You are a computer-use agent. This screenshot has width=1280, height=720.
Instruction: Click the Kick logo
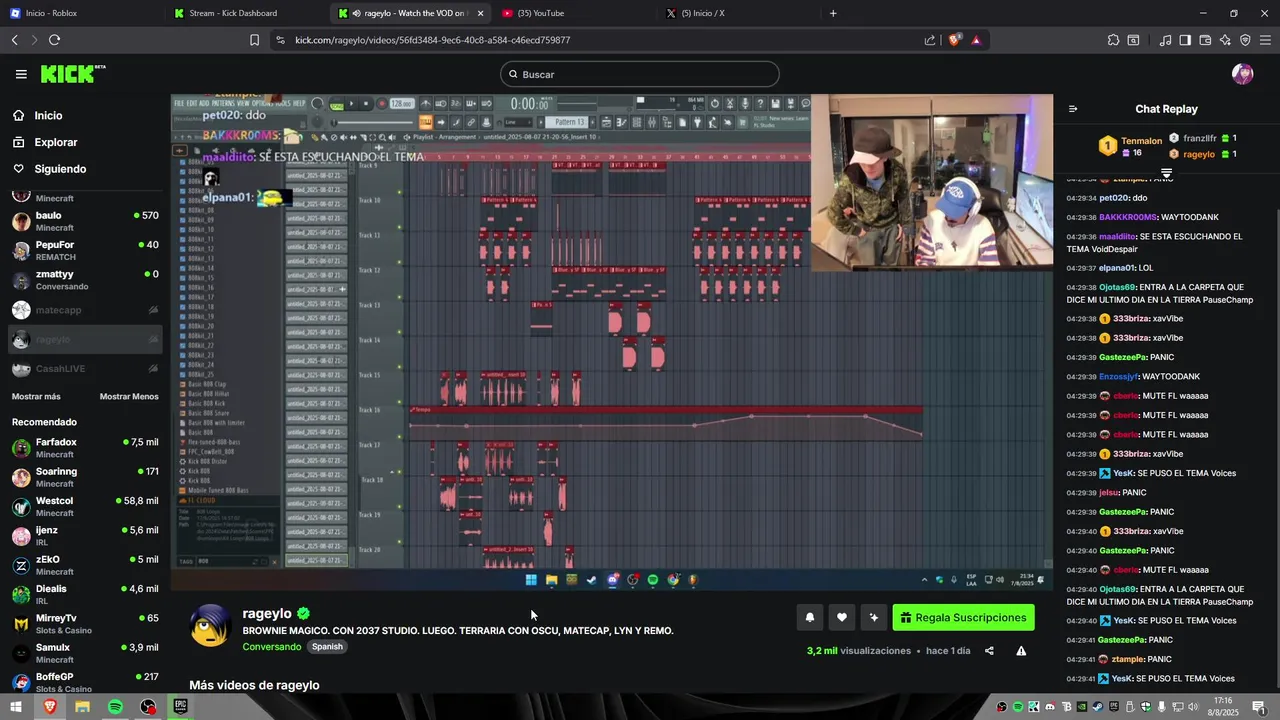pyautogui.click(x=73, y=74)
